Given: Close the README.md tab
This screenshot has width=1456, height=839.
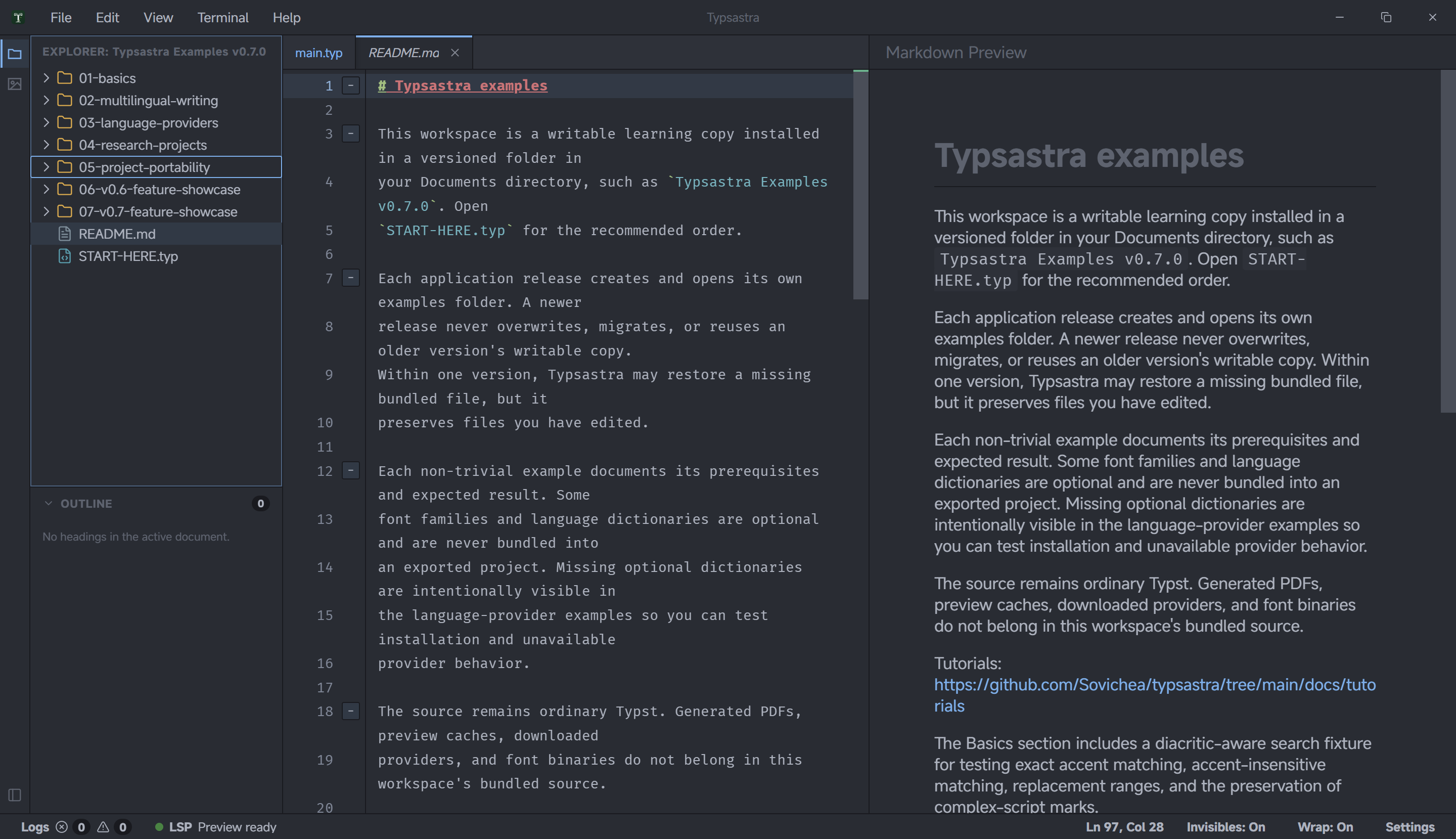Looking at the screenshot, I should pos(455,53).
